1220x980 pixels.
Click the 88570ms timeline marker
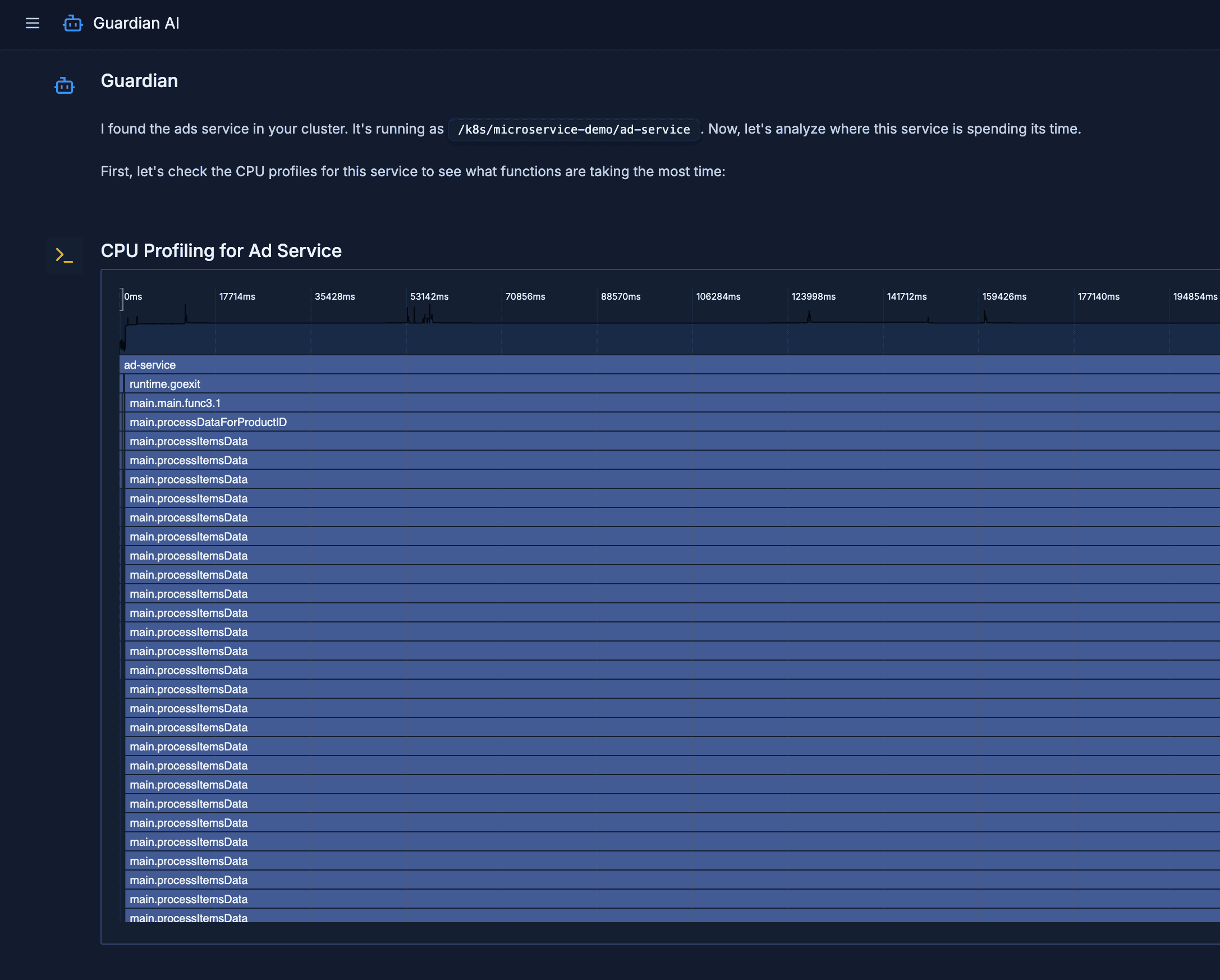(x=621, y=296)
